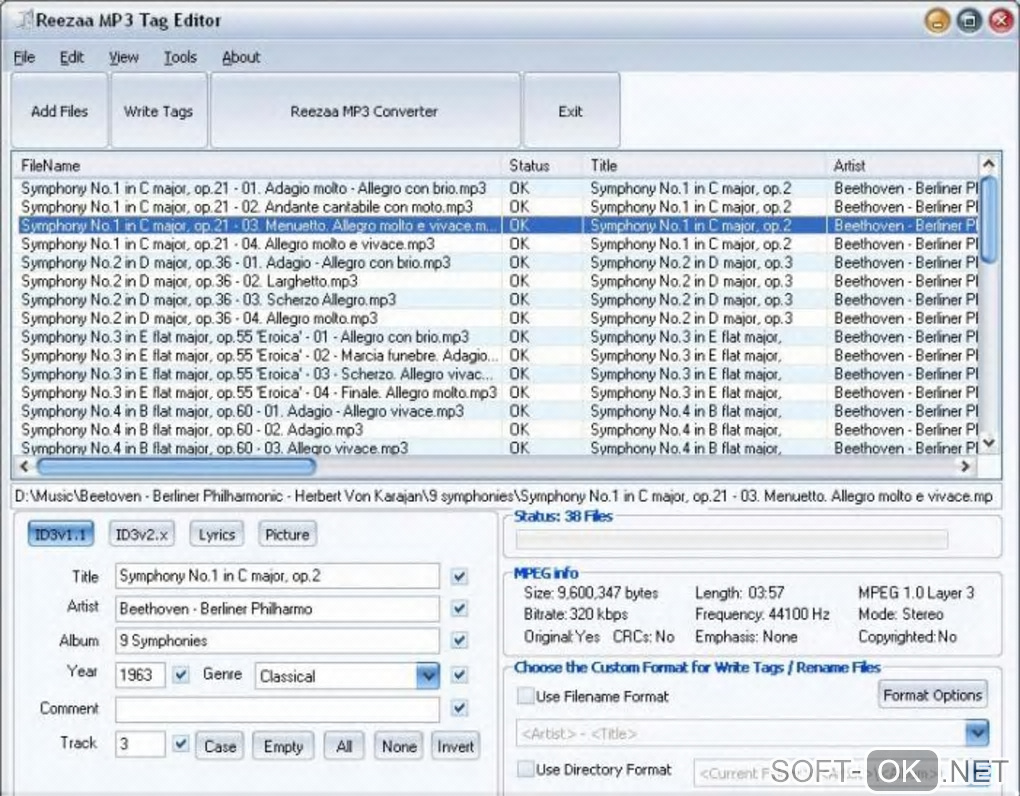The height and width of the screenshot is (796, 1020).
Task: Toggle the Artist field checkbox
Action: [x=459, y=608]
